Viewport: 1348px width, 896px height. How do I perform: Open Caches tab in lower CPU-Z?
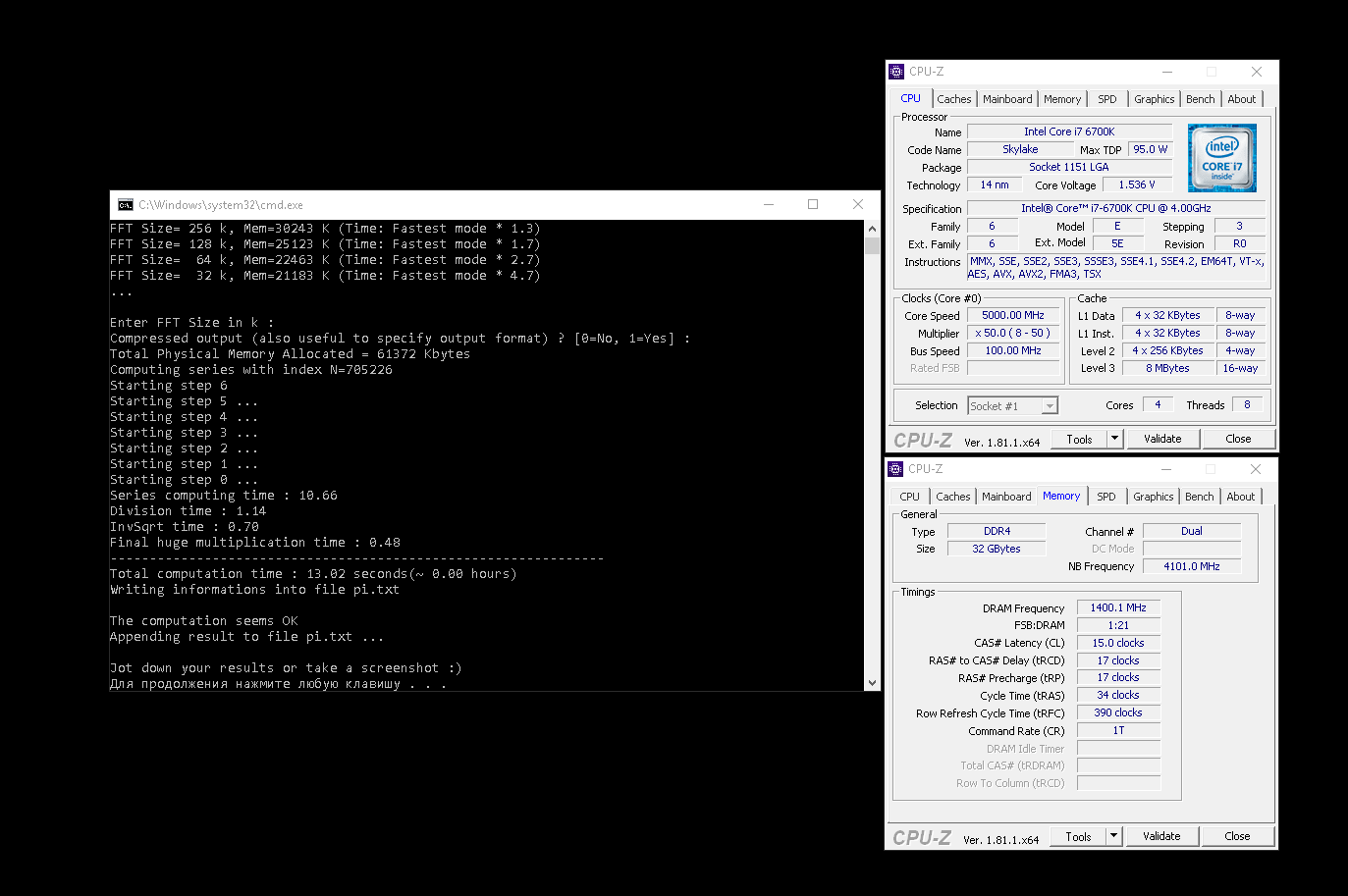tap(952, 497)
